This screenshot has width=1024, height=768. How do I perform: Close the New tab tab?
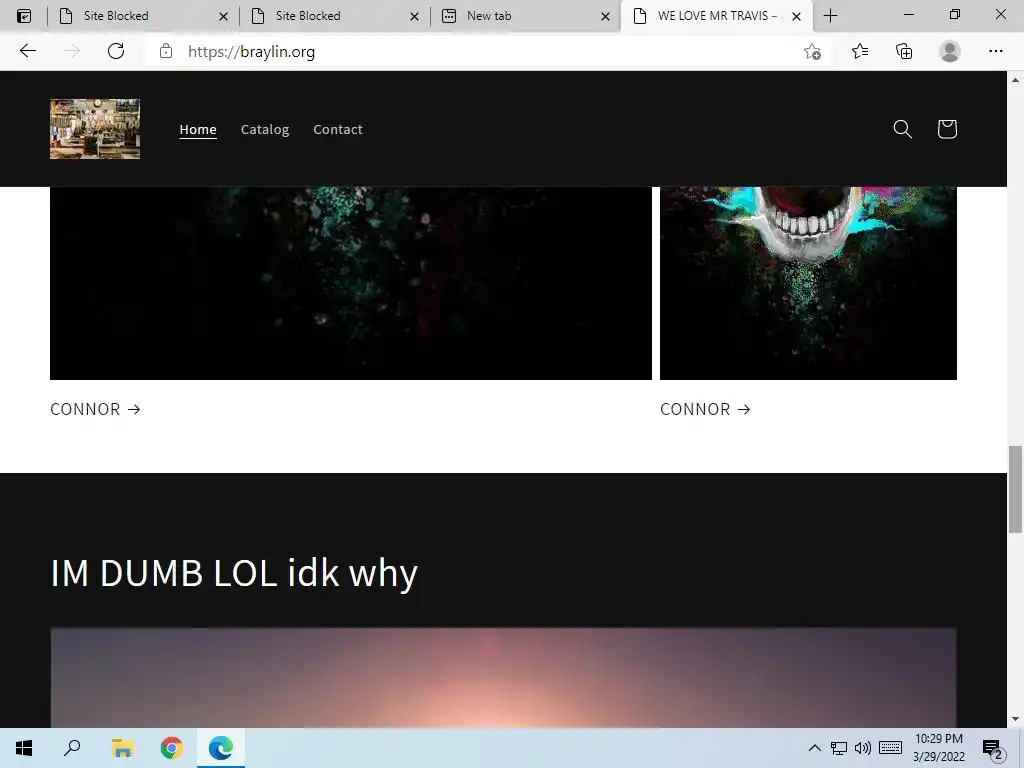(x=605, y=16)
